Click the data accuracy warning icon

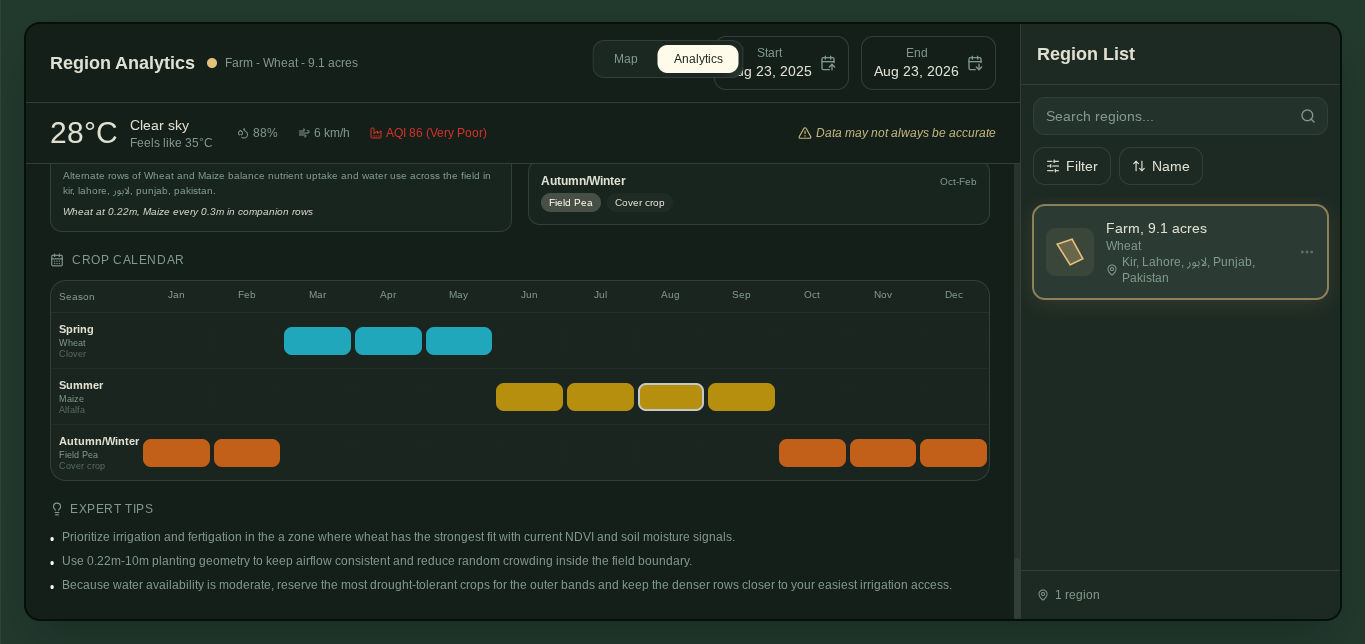point(804,133)
